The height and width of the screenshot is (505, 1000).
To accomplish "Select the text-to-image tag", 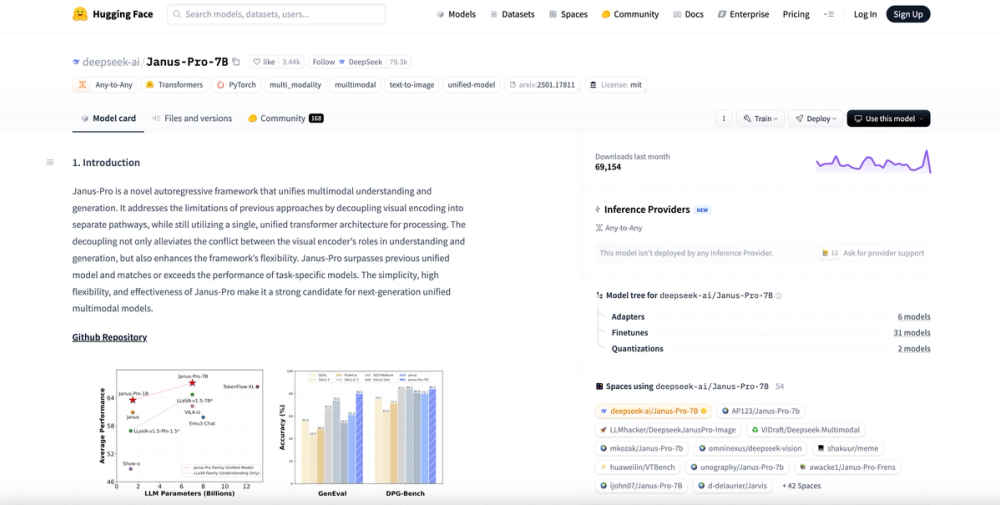I will pyautogui.click(x=411, y=85).
